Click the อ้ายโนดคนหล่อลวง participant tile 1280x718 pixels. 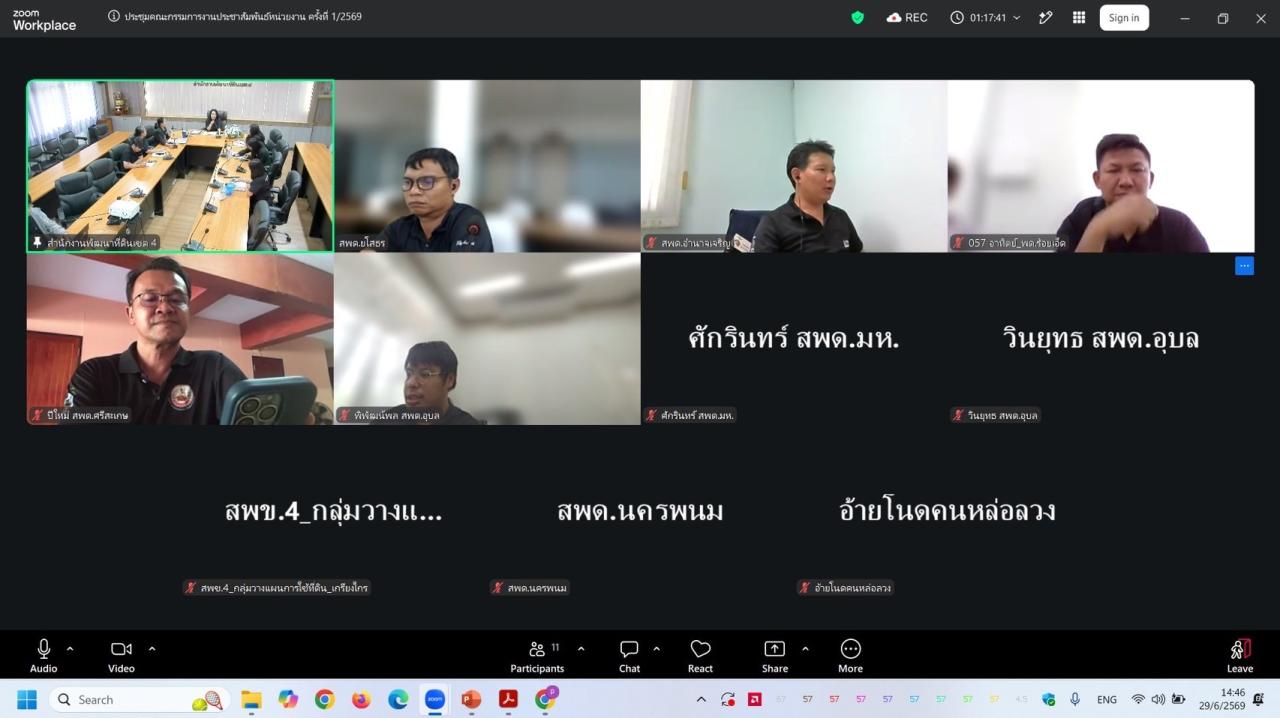tap(947, 512)
